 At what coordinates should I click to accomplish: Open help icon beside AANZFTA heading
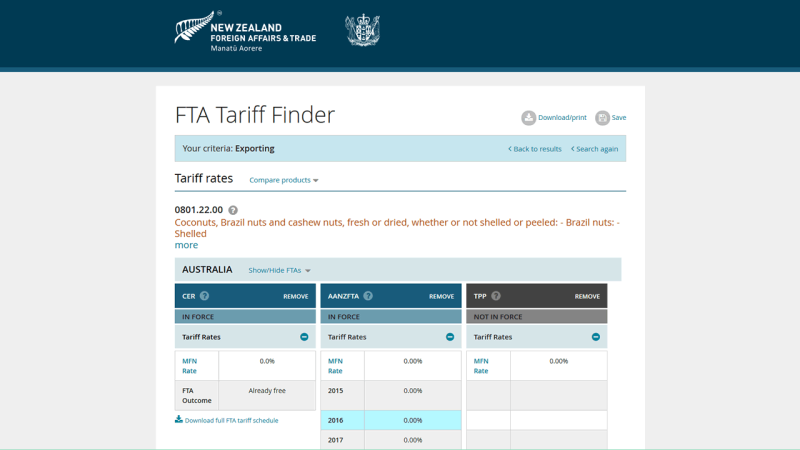pos(368,296)
